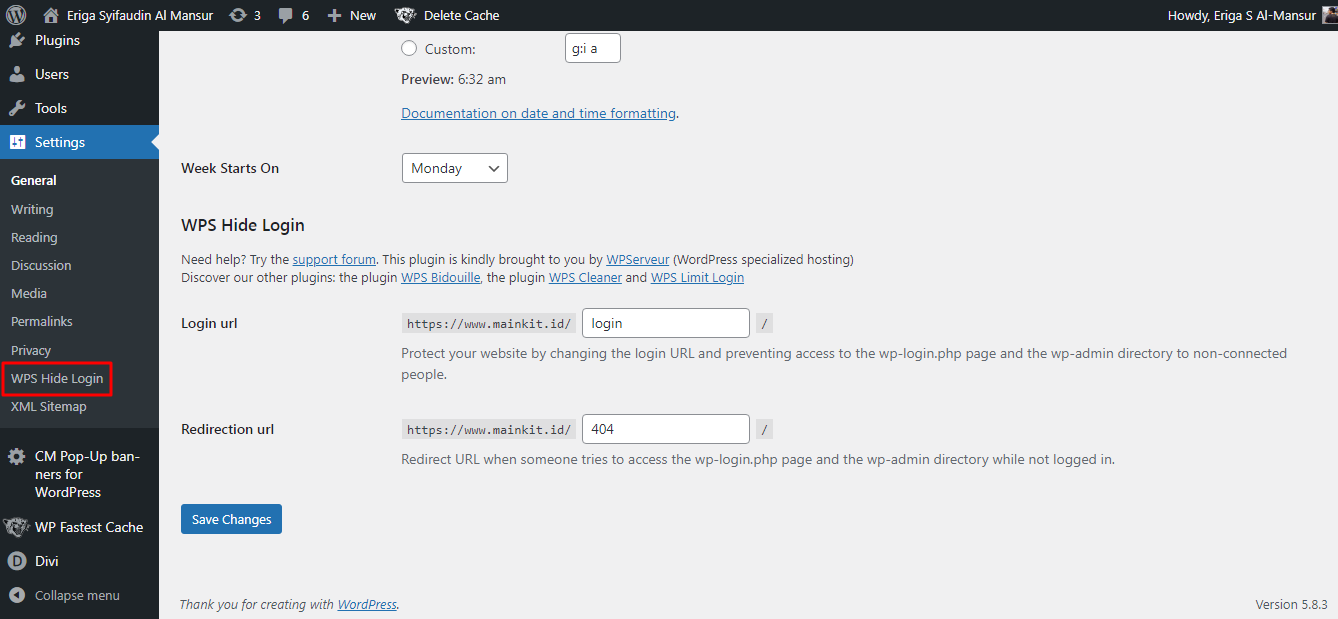Switch to the Permalinks settings page

pyautogui.click(x=41, y=321)
